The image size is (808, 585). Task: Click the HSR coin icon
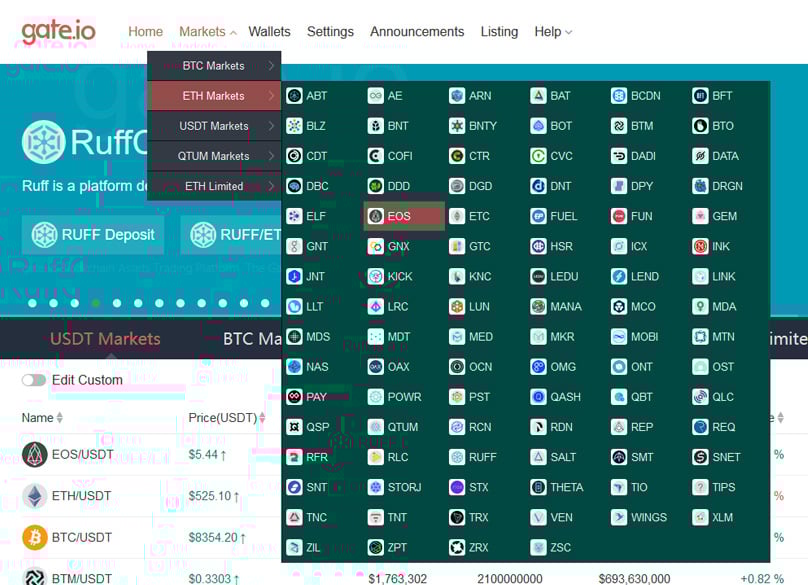538,246
